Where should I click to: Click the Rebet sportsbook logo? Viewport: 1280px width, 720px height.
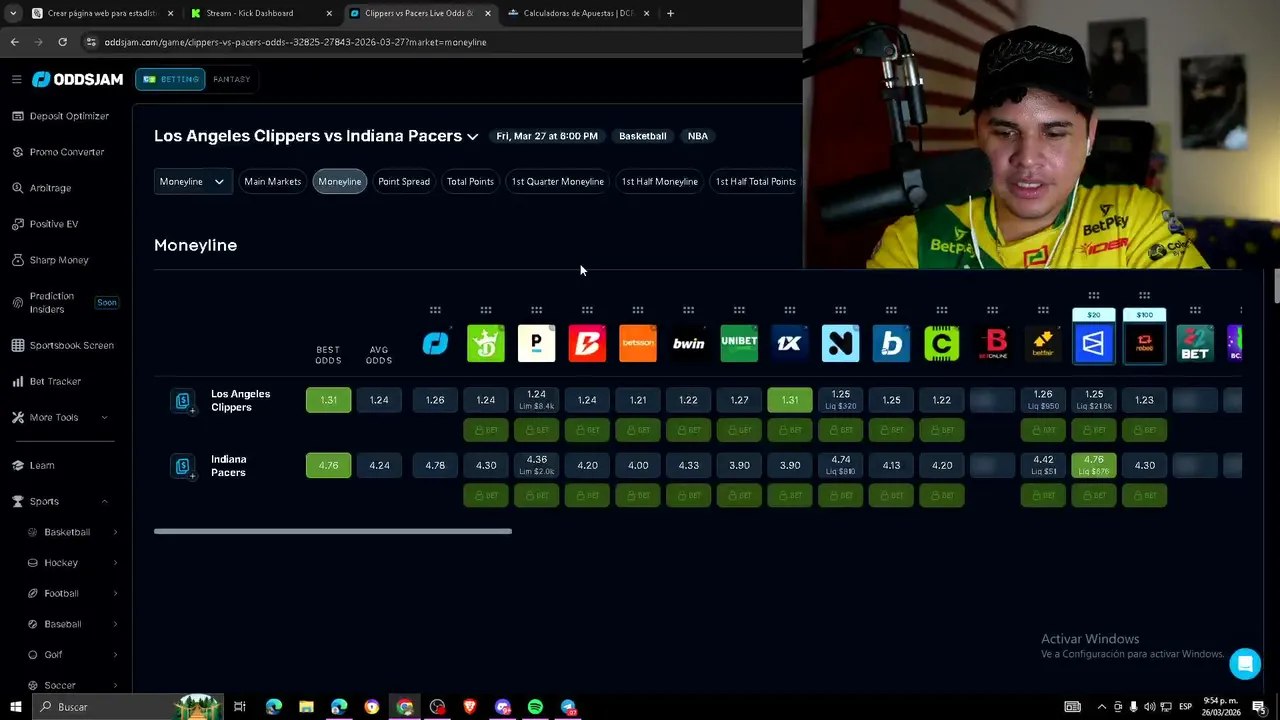[x=1145, y=344]
